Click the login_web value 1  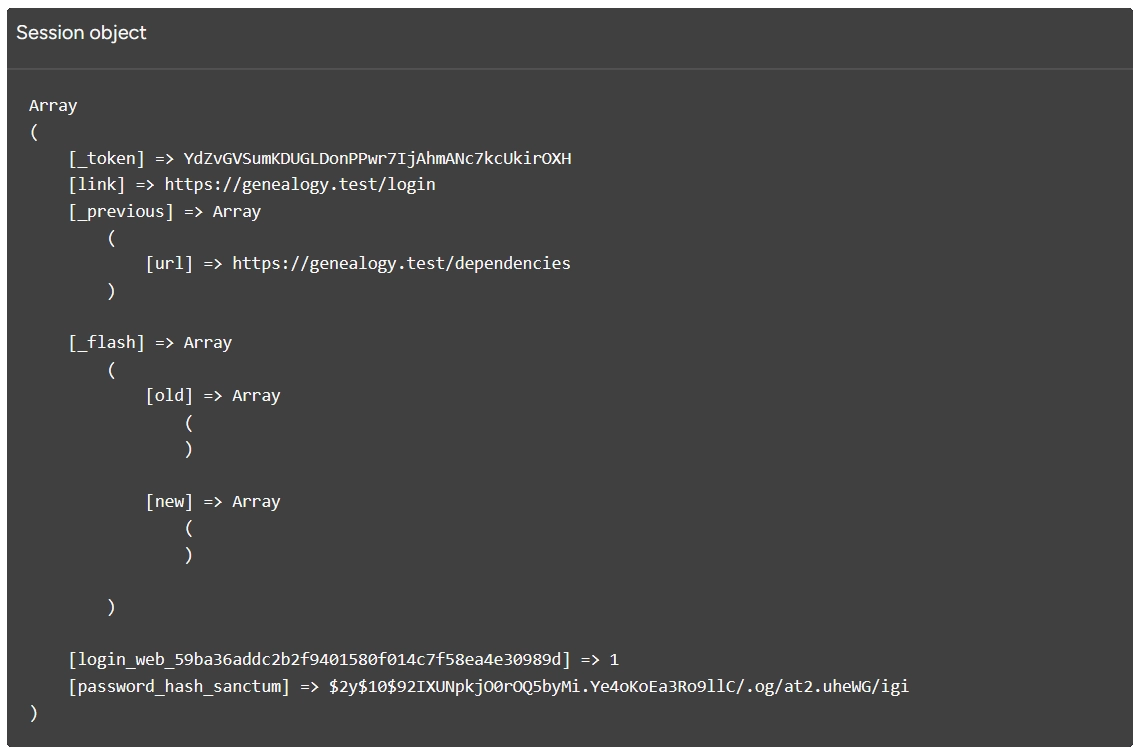(x=614, y=659)
